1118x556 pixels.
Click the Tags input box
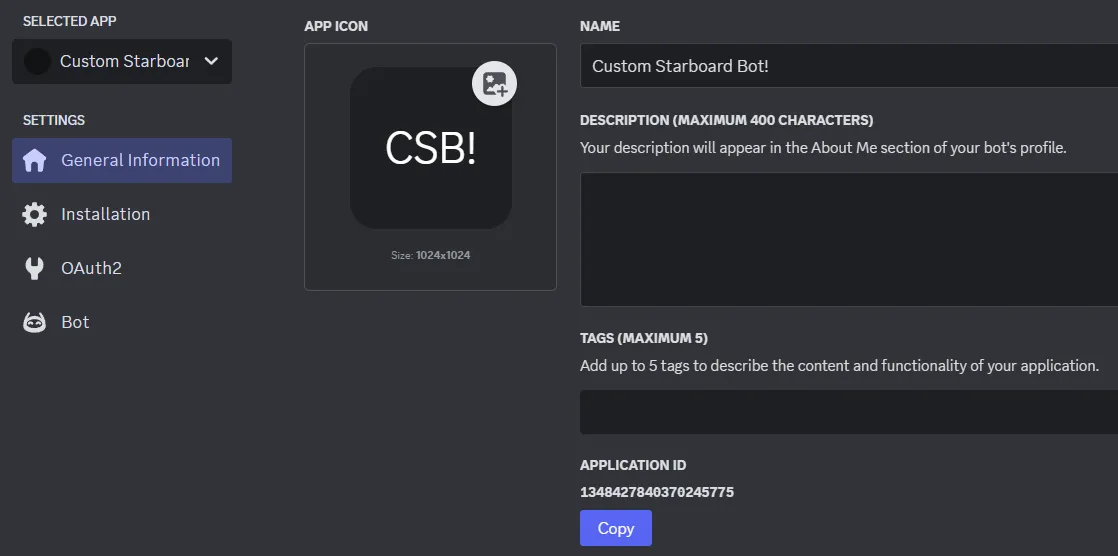click(848, 412)
